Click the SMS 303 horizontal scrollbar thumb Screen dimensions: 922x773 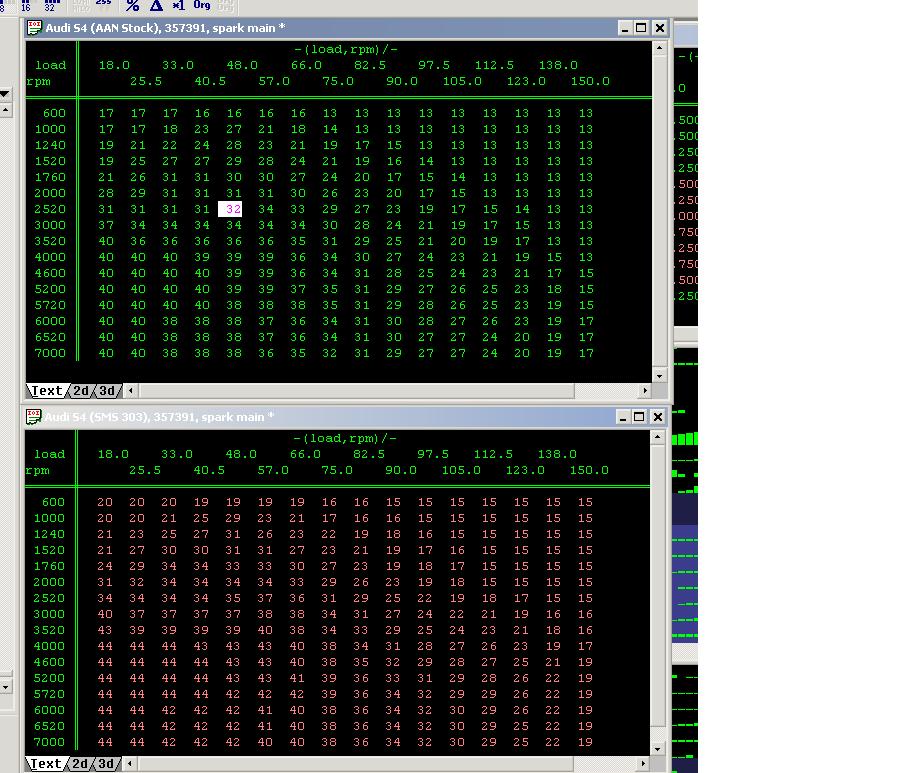tap(355, 764)
